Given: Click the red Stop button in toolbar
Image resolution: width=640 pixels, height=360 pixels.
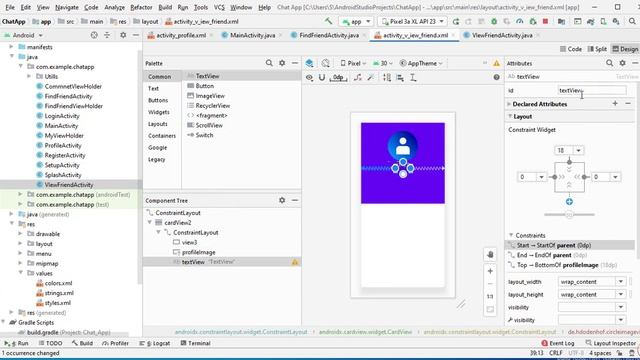Looking at the screenshot, I should pos(545,21).
